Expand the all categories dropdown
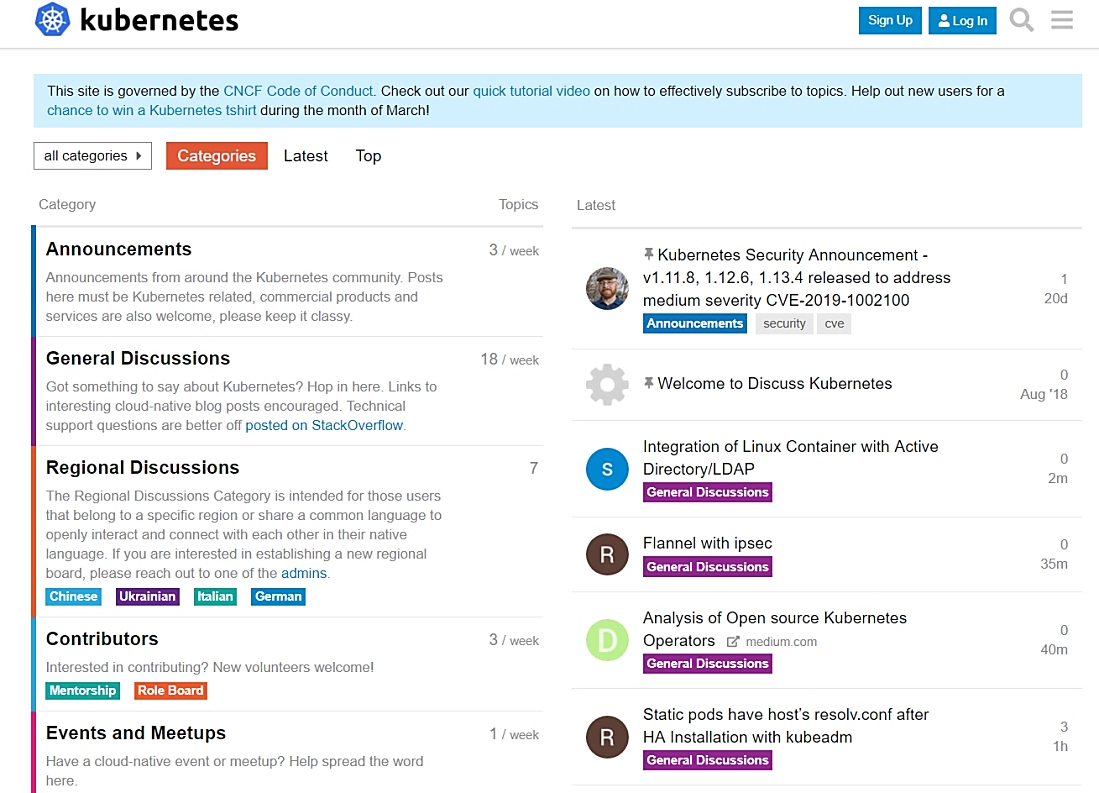 pos(92,156)
